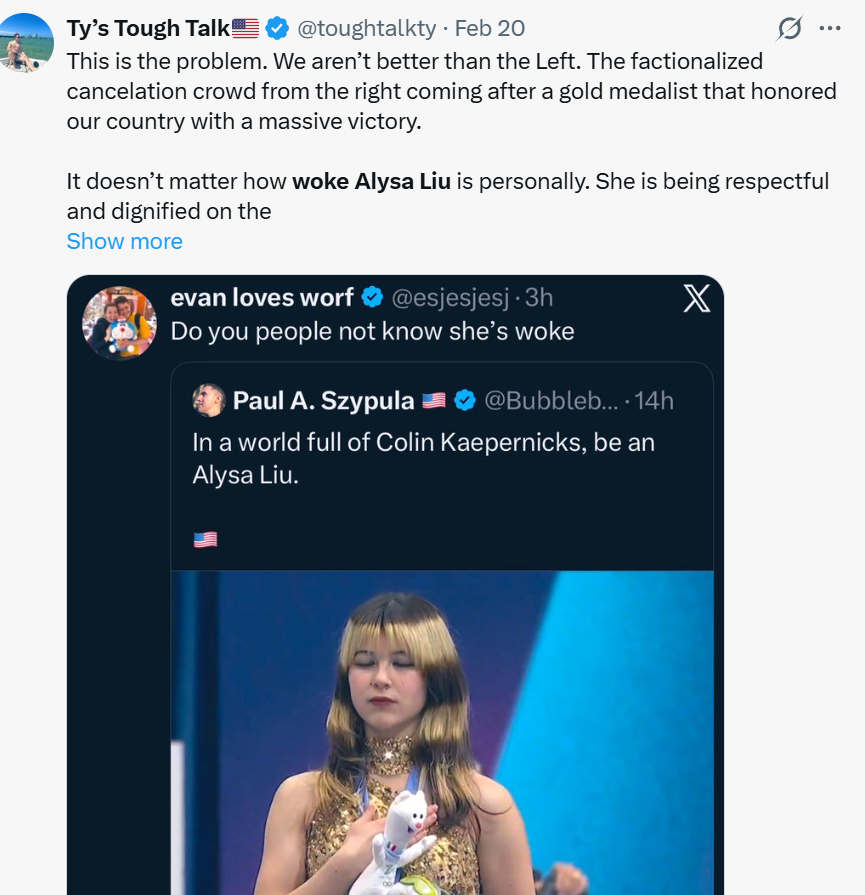Image resolution: width=865 pixels, height=895 pixels.
Task: Open the three-dot More options menu
Action: pos(830,28)
